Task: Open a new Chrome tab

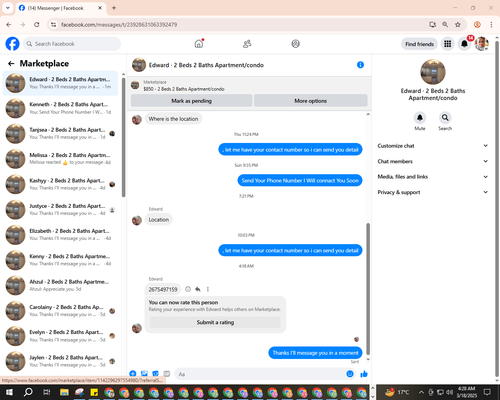Action: tap(114, 8)
